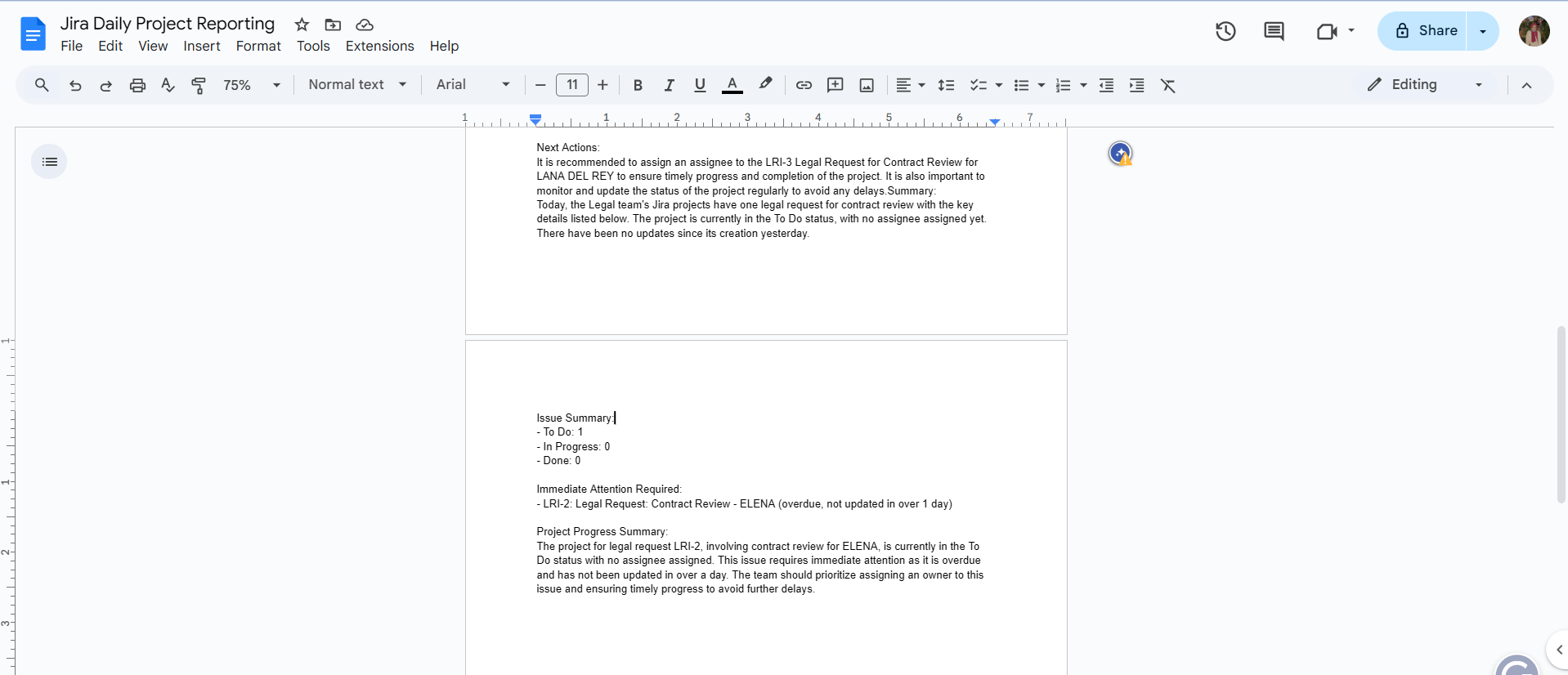This screenshot has height=675, width=1568.
Task: Open the View menu
Action: coord(153,46)
